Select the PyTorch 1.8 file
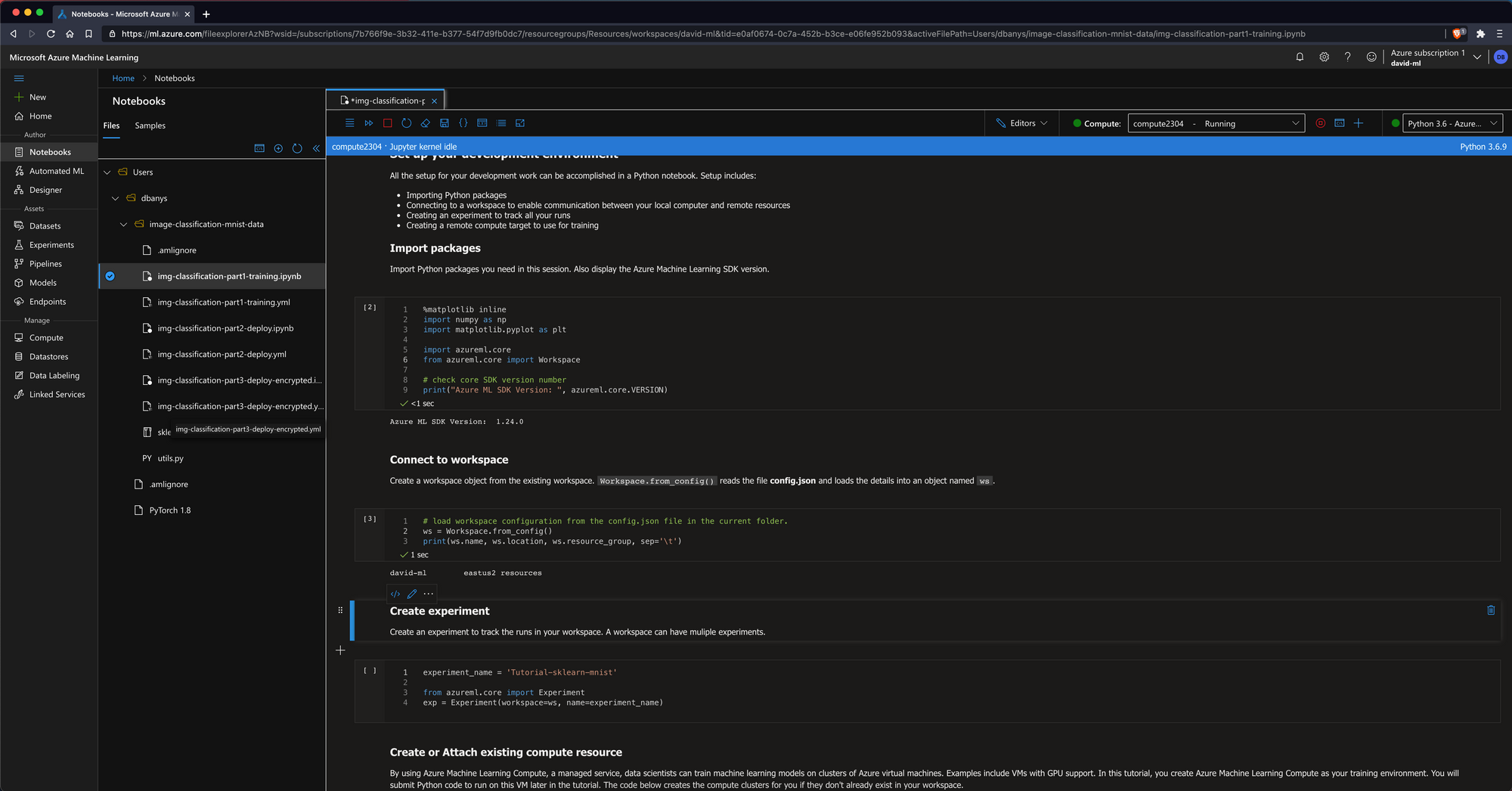 pyautogui.click(x=170, y=510)
